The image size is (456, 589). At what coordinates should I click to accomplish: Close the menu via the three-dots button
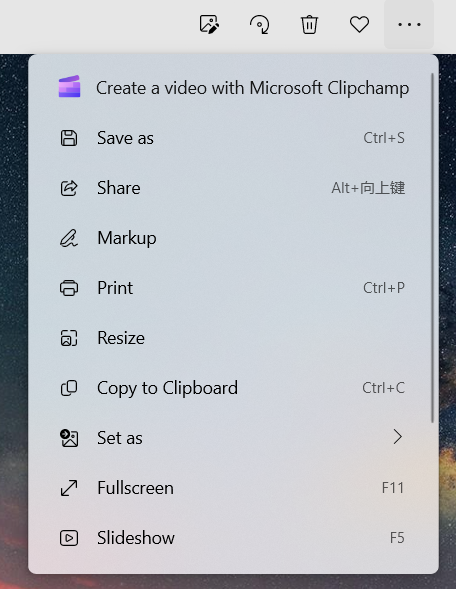pos(409,24)
